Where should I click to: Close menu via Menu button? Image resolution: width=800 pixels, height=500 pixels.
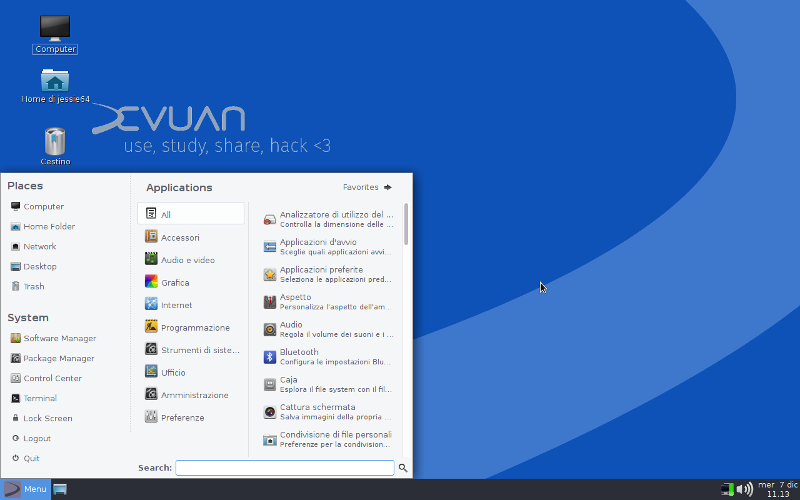point(26,489)
